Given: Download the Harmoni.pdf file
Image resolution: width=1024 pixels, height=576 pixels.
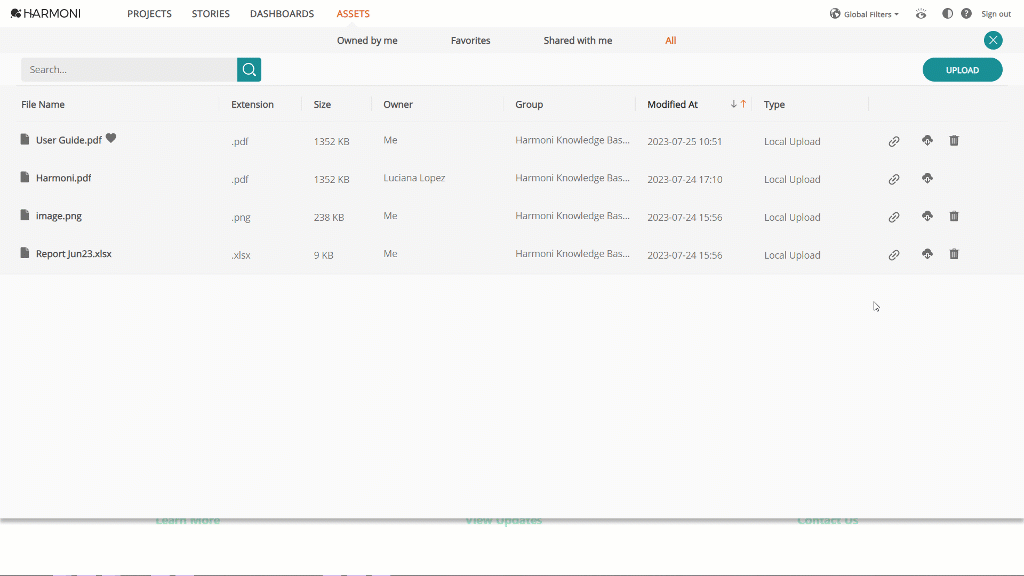Looking at the screenshot, I should pyautogui.click(x=927, y=178).
